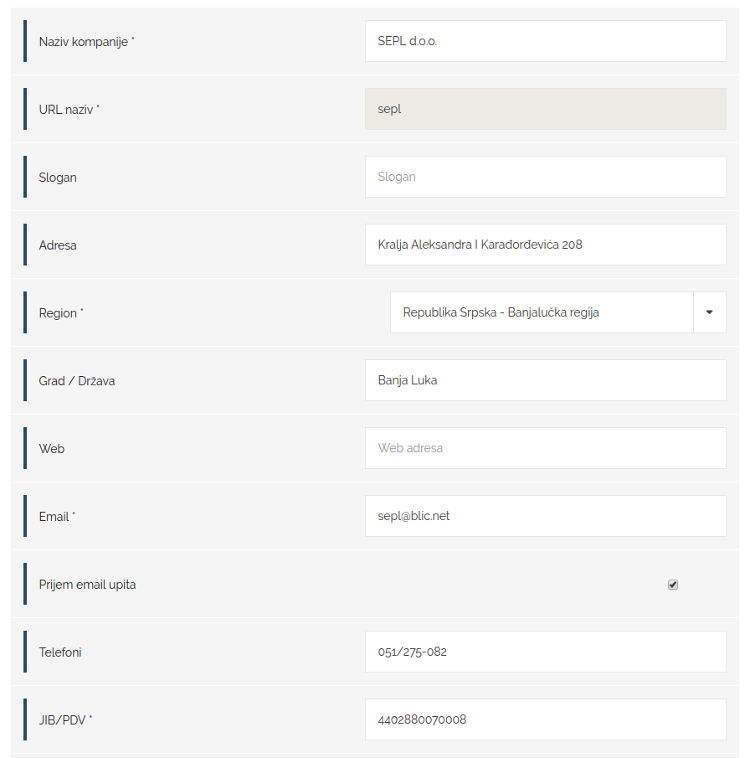
Task: Click the Web adresa placeholder field
Action: pyautogui.click(x=545, y=448)
